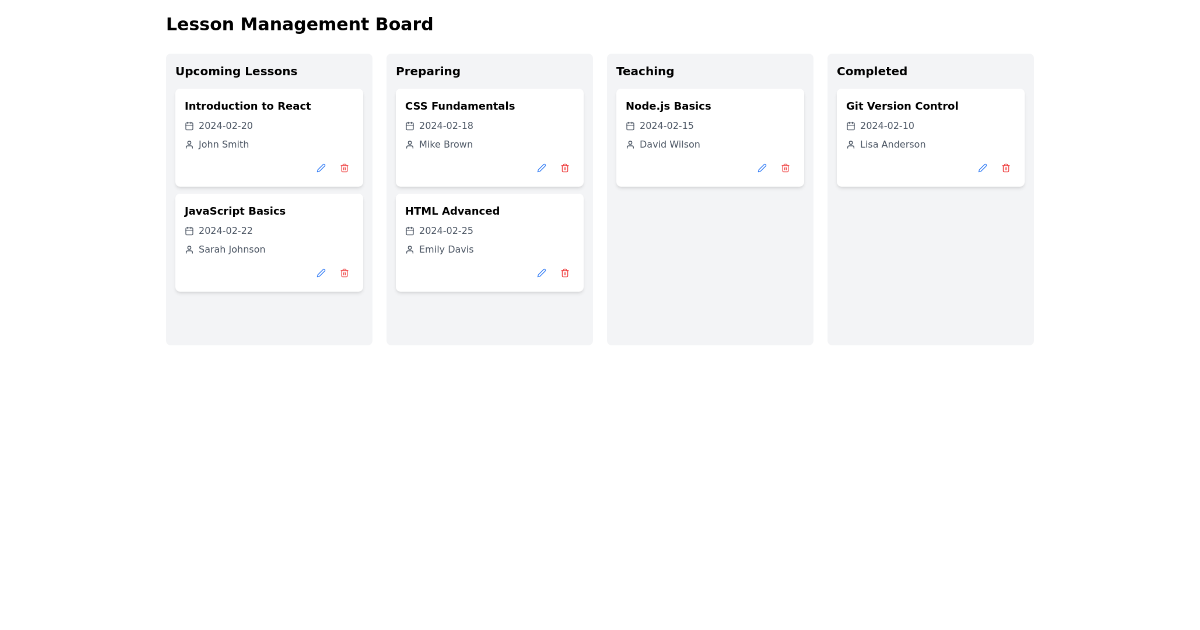Edit the Introduction to React lesson
This screenshot has height=630, width=1200.
[x=321, y=168]
